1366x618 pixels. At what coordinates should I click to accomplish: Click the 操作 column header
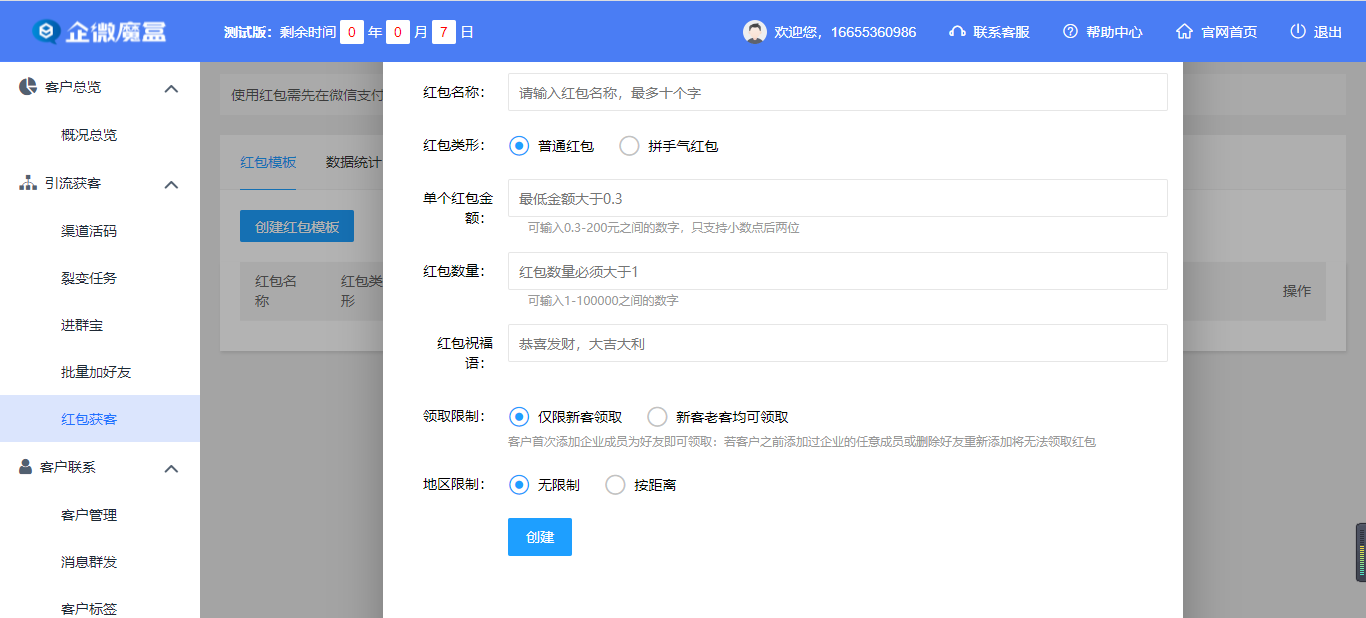pos(1297,291)
